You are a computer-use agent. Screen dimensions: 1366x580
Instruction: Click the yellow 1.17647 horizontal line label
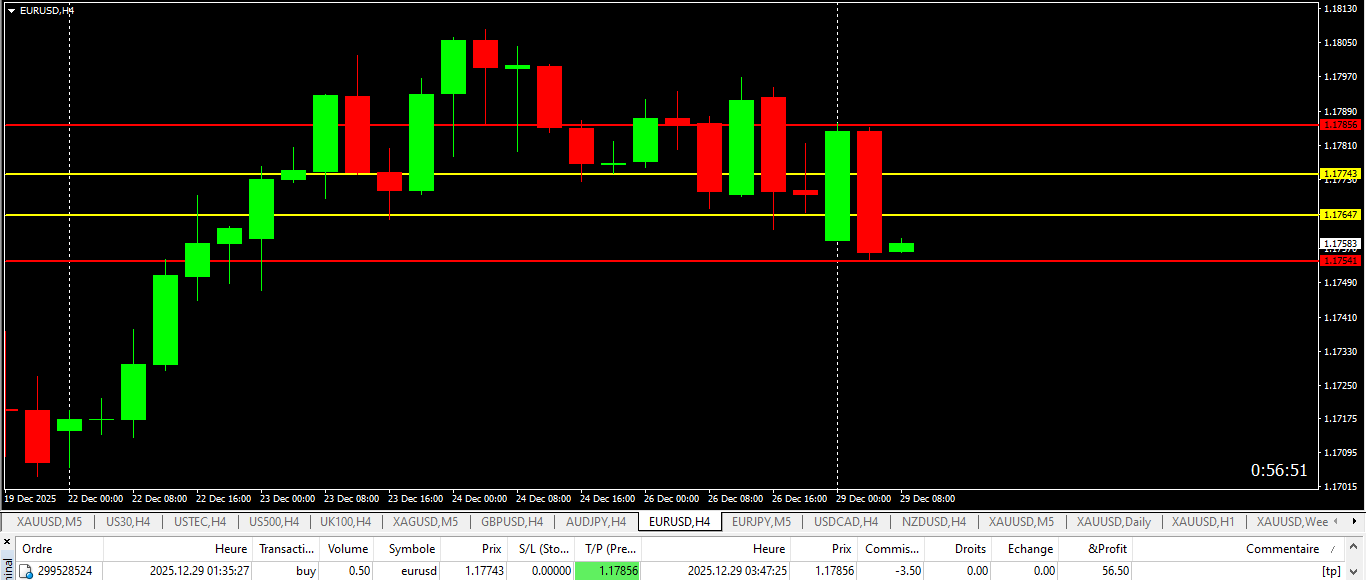coord(1340,215)
